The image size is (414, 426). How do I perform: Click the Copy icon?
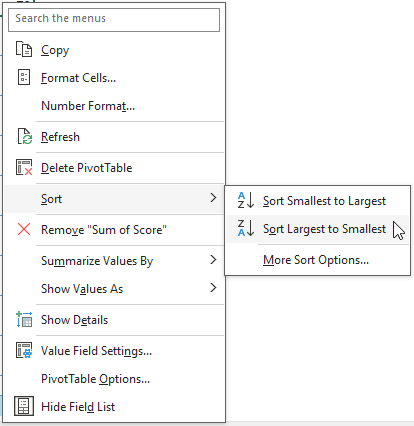tap(24, 49)
